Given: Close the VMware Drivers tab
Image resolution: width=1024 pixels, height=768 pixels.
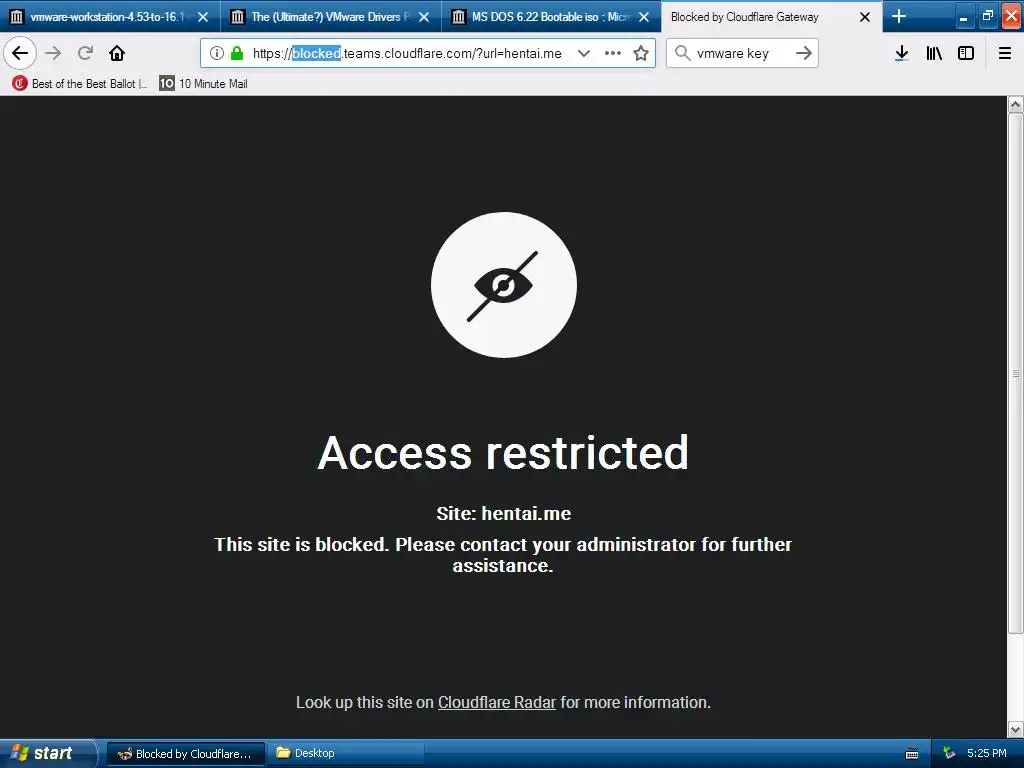Looking at the screenshot, I should point(424,17).
